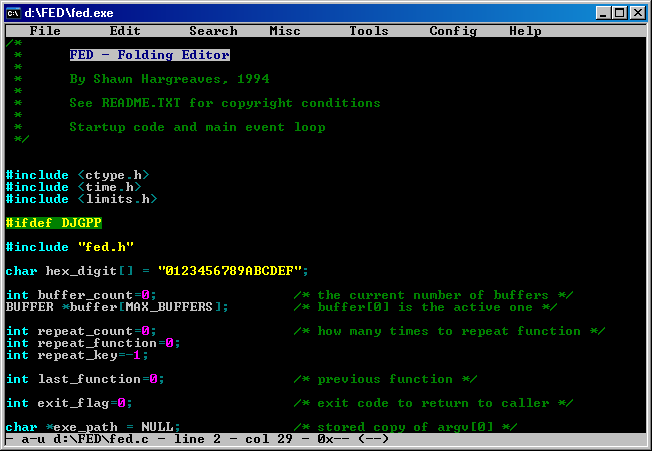Click the selected "FED - Folding Editor" text
Image resolution: width=652 pixels, height=451 pixels.
point(149,55)
